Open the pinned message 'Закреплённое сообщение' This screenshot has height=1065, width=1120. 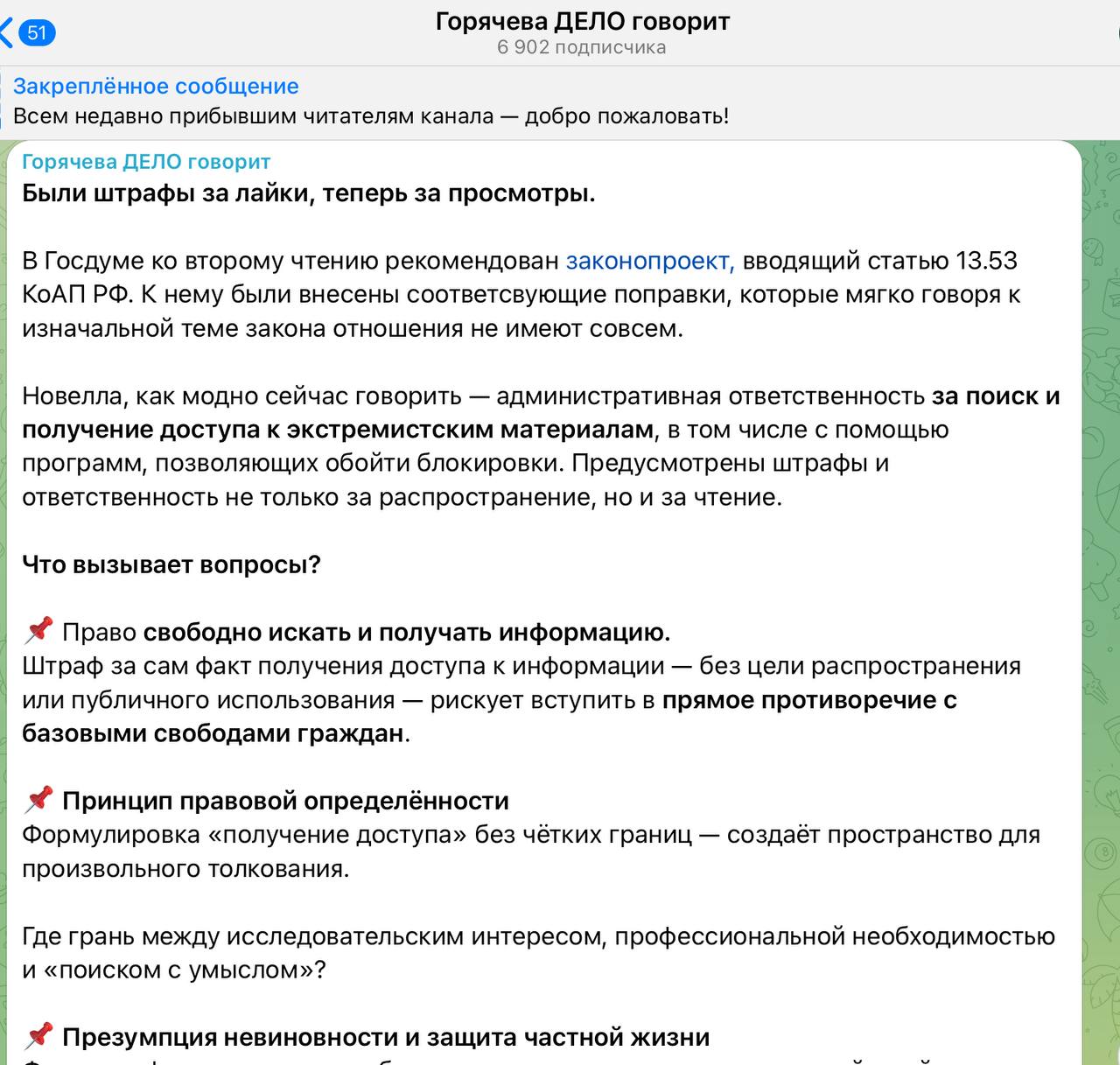point(156,87)
